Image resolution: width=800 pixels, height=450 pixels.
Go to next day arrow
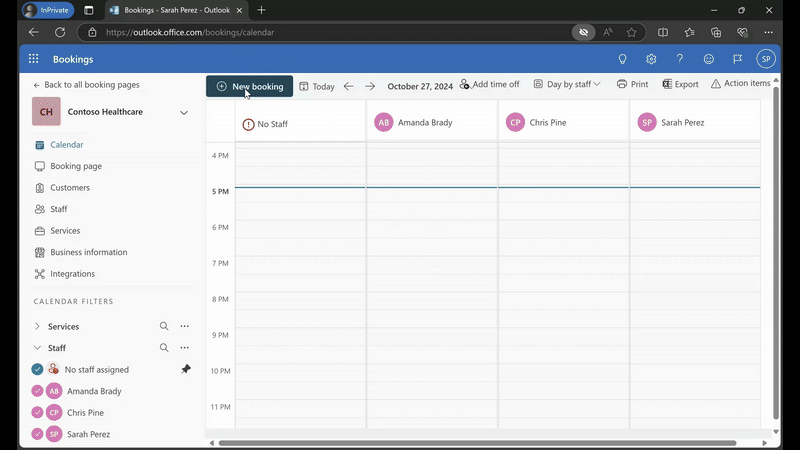[x=370, y=86]
